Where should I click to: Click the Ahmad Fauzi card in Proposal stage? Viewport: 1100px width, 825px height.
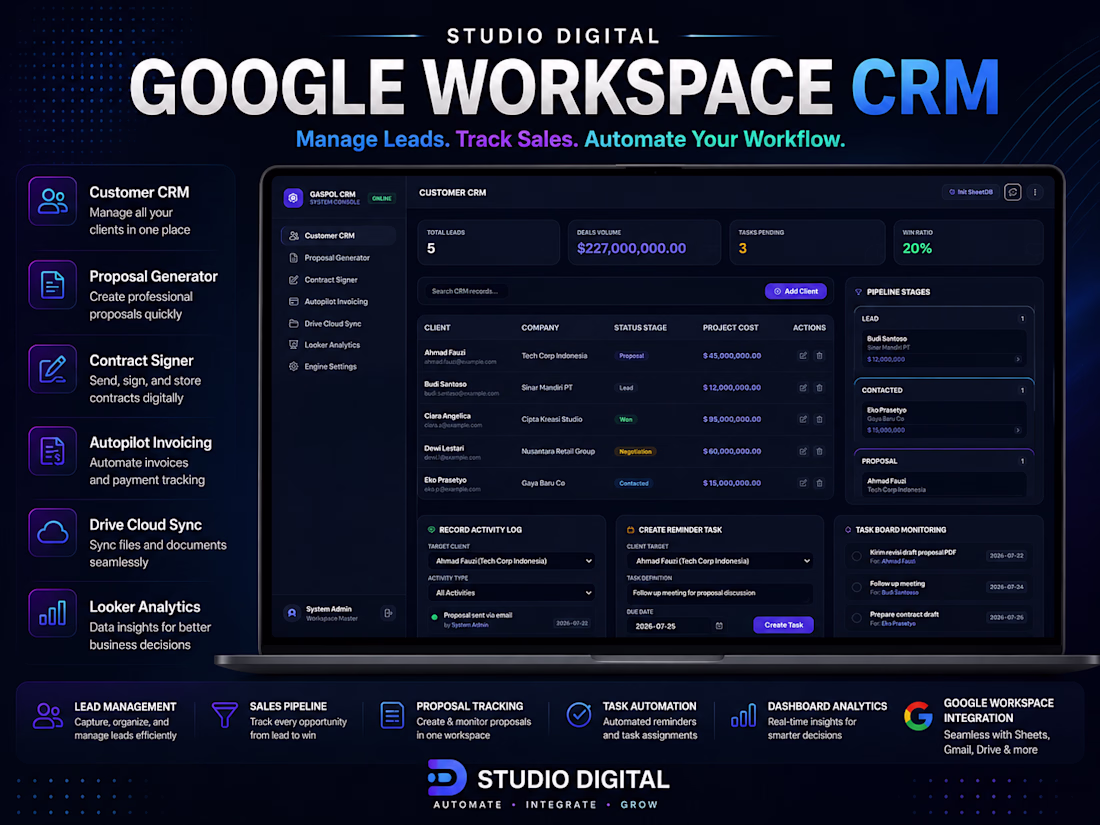[x=944, y=485]
